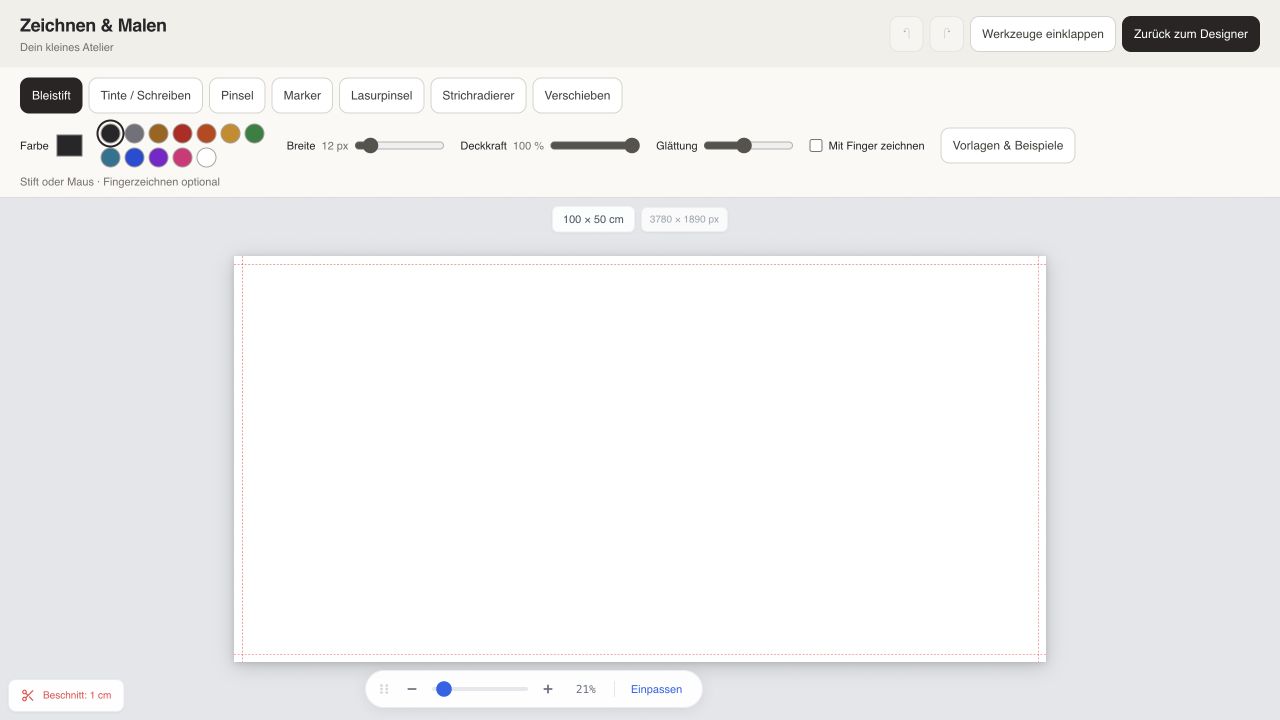
Task: Click the Deckkraft opacity slider
Action: point(595,146)
